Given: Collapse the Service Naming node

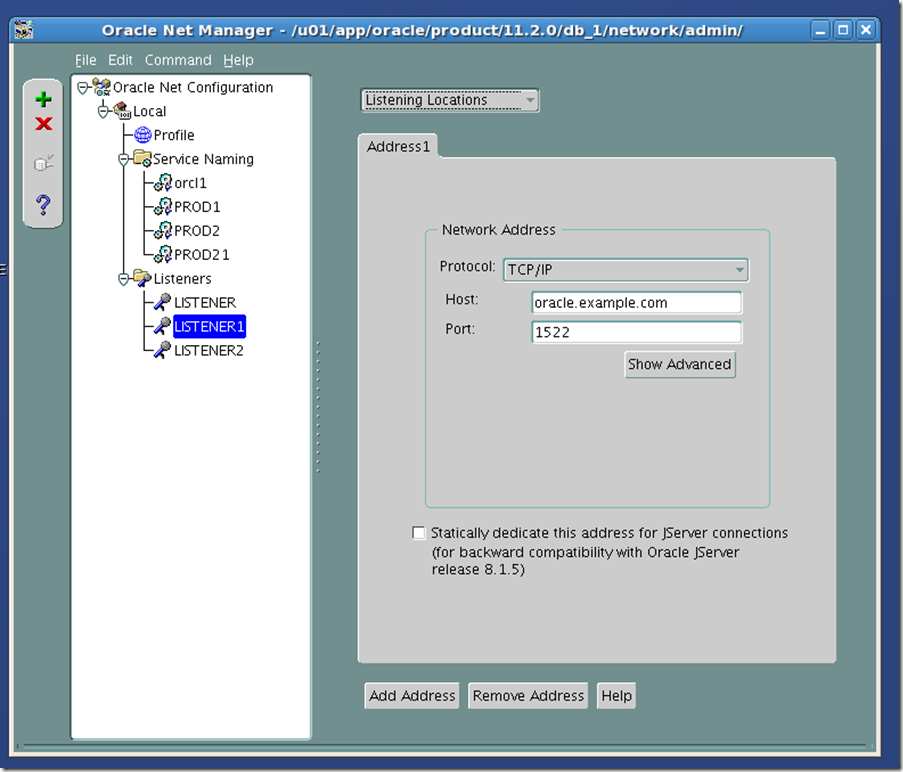Looking at the screenshot, I should click(123, 159).
